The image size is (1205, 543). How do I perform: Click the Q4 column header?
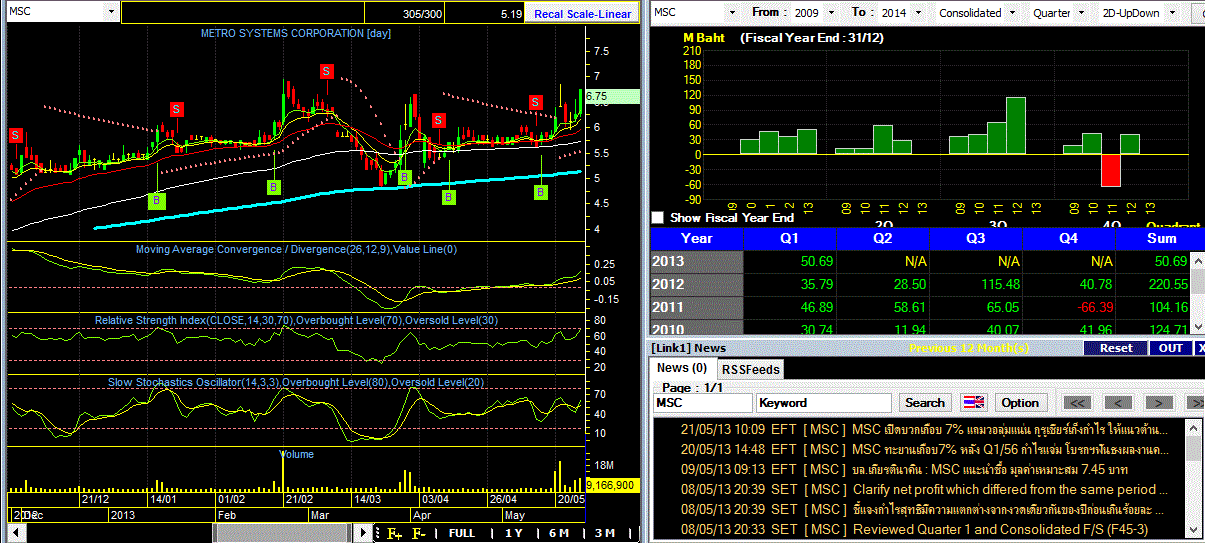click(1069, 239)
